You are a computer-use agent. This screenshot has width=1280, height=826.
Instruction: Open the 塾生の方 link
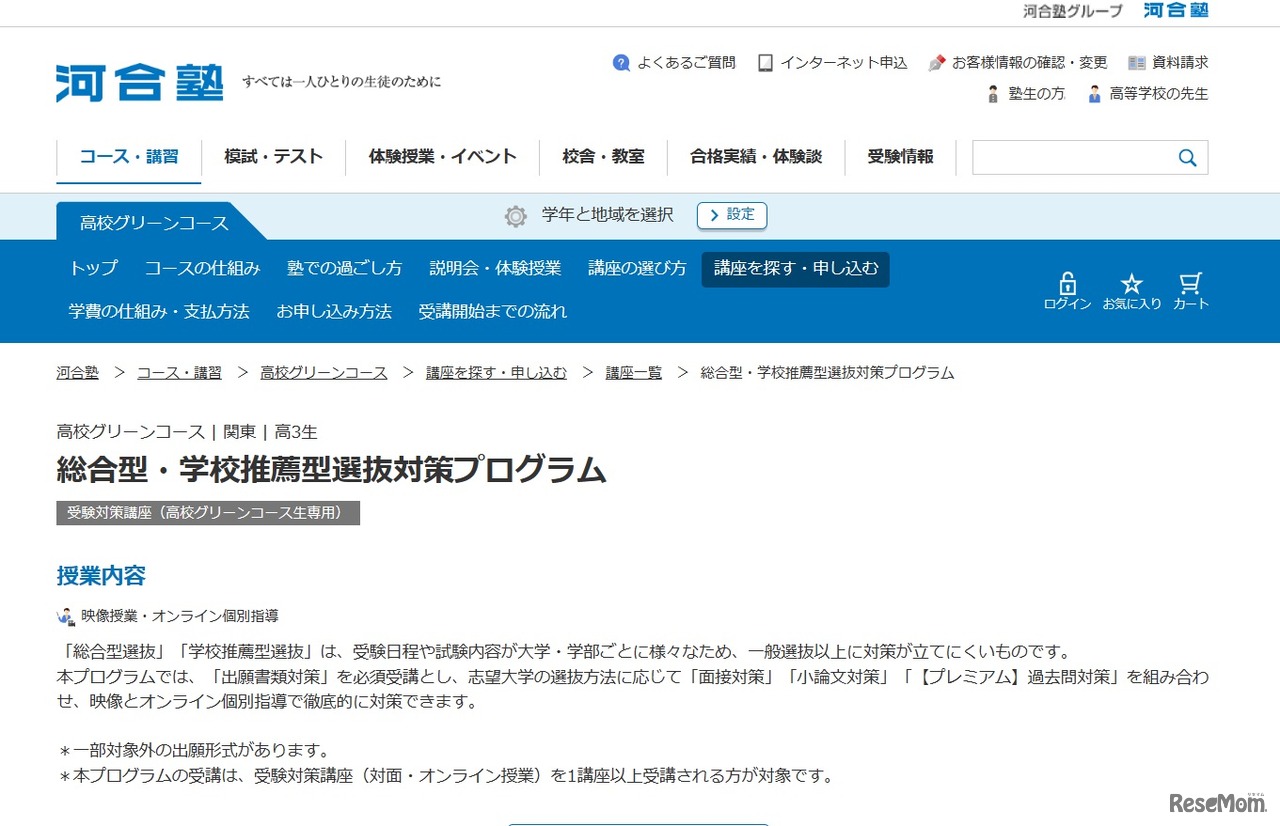coord(1036,94)
